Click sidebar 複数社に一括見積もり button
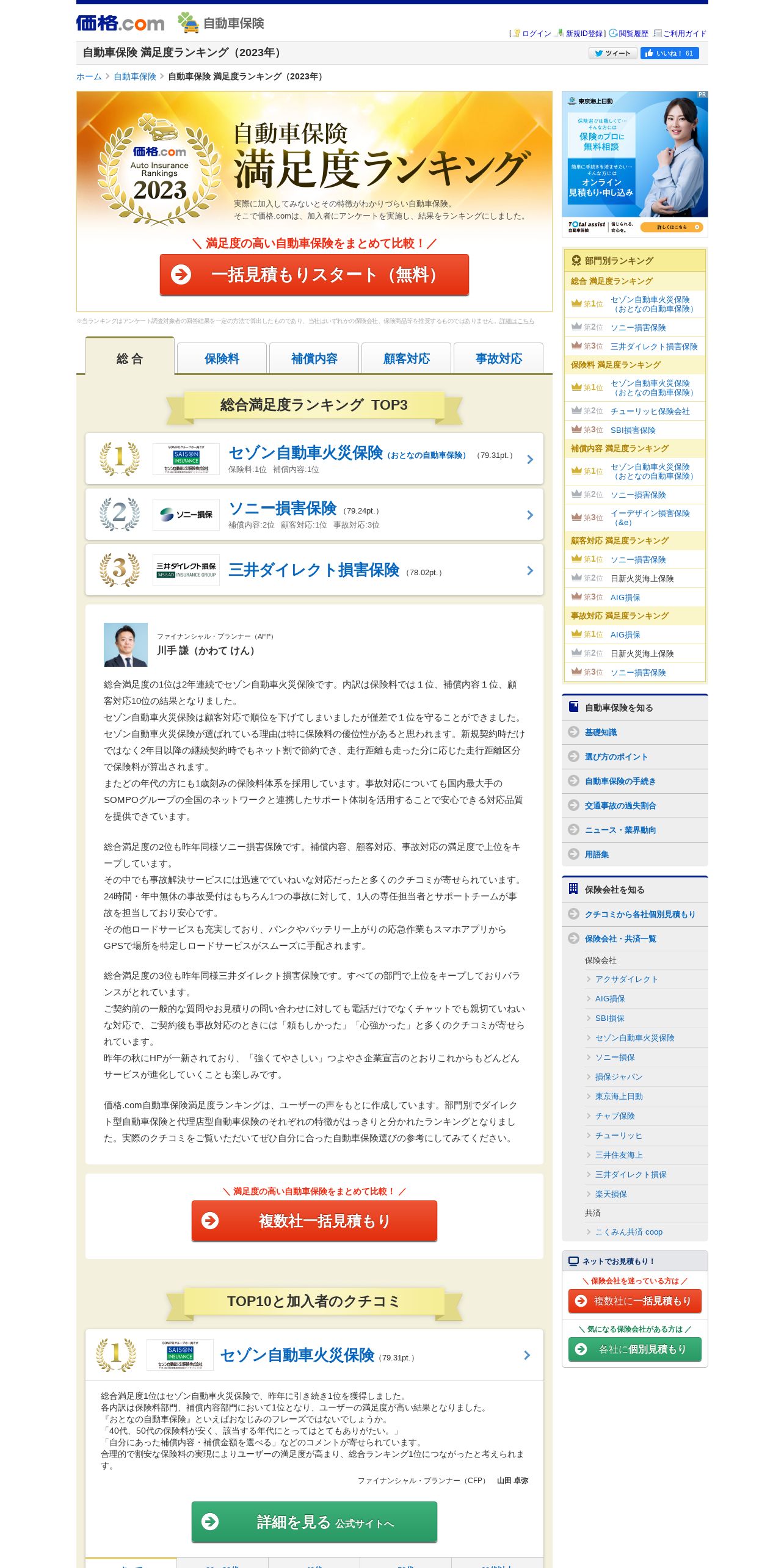This screenshot has width=784, height=1568. (635, 1301)
